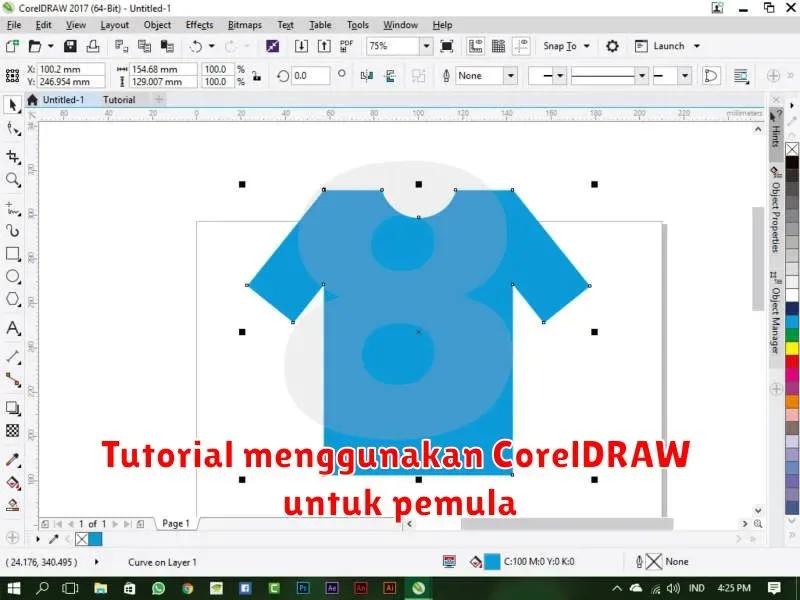
Task: Click Mirror horizontally button
Action: pyautogui.click(x=366, y=76)
